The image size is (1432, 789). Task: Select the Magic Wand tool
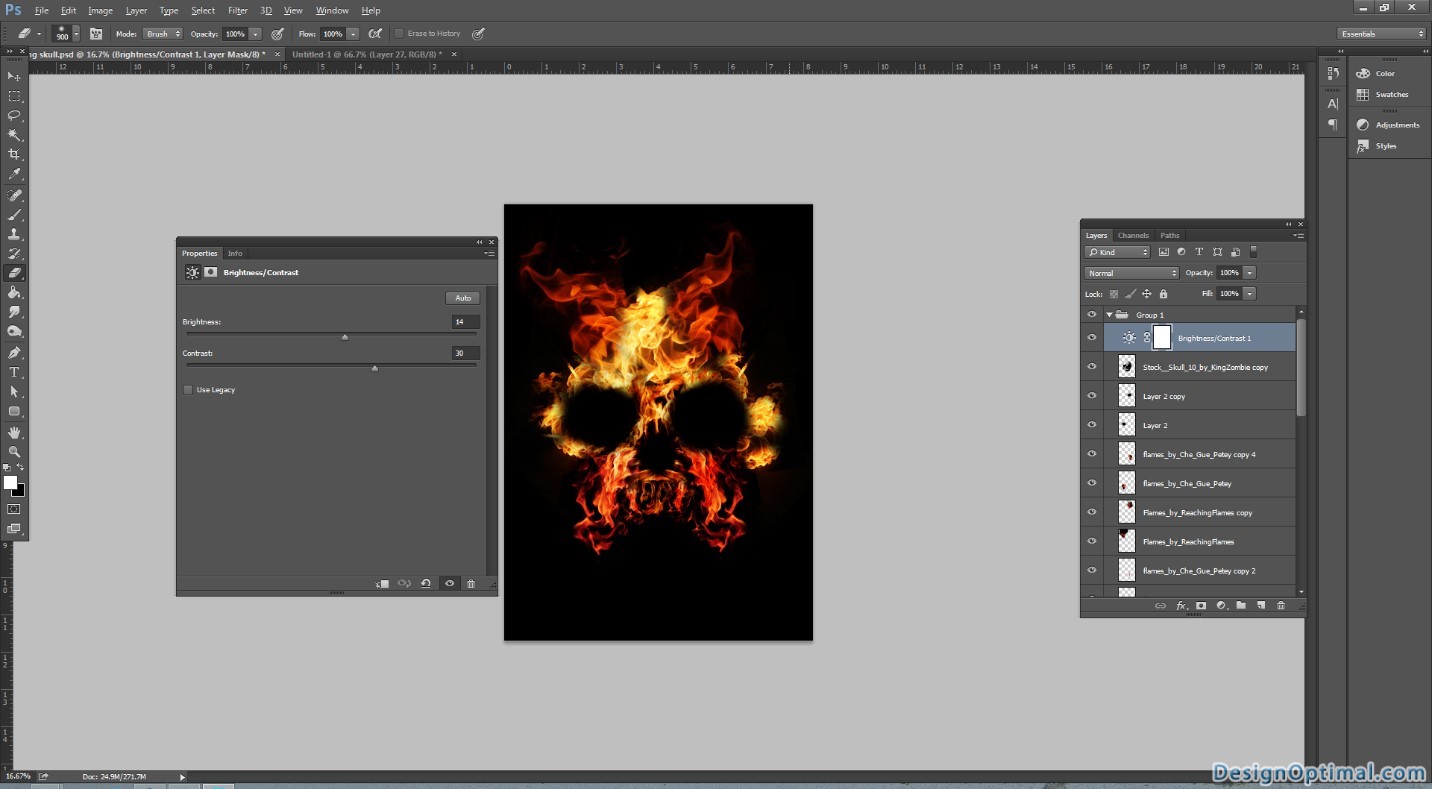14,135
